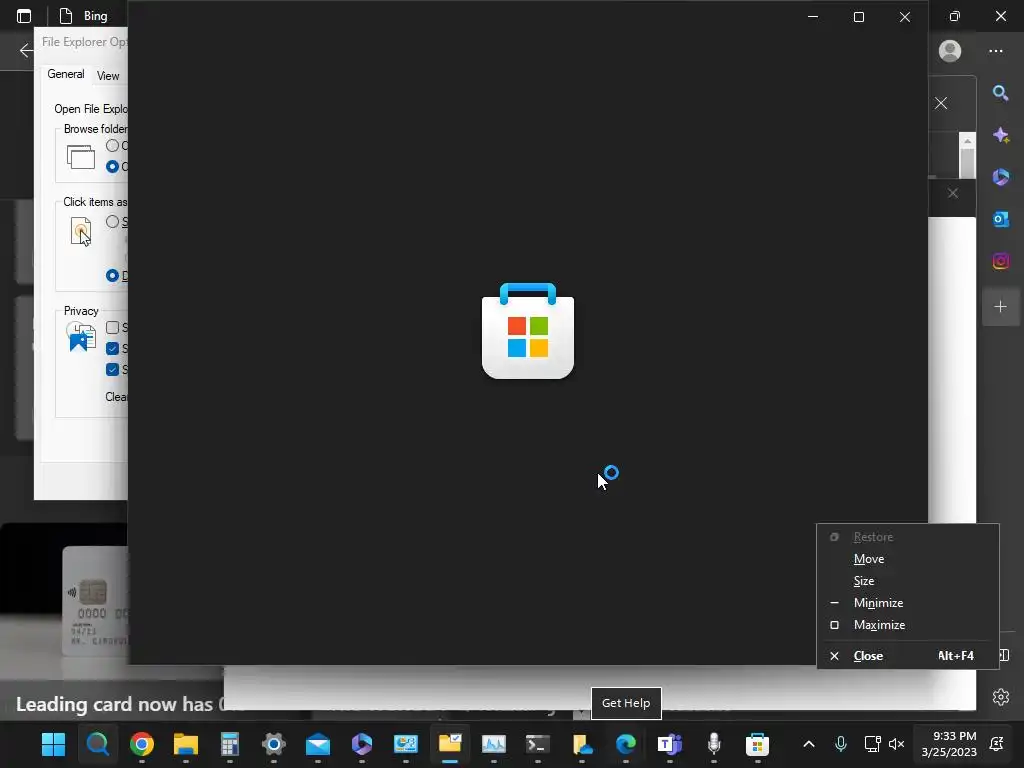
Task: Open clock showing 9:33 PM 3/25/2023
Action: (949, 744)
